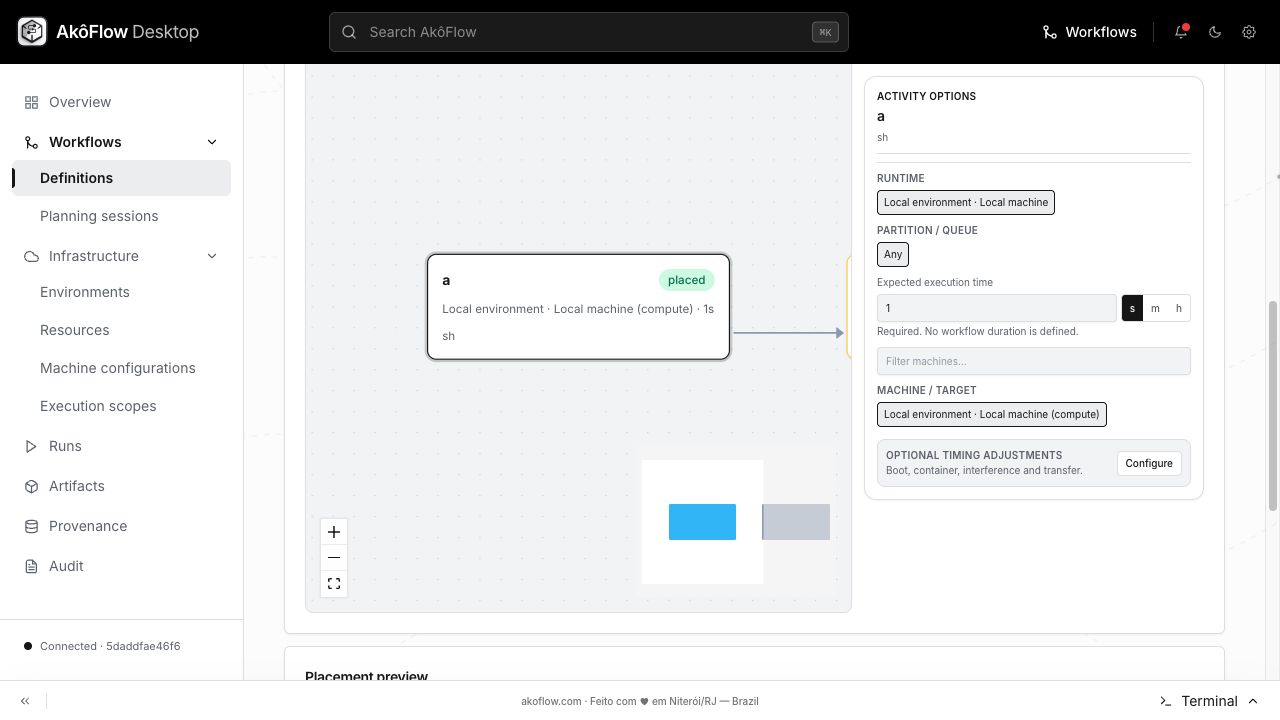This screenshot has width=1280, height=720.
Task: Open the notifications bell
Action: click(x=1181, y=32)
